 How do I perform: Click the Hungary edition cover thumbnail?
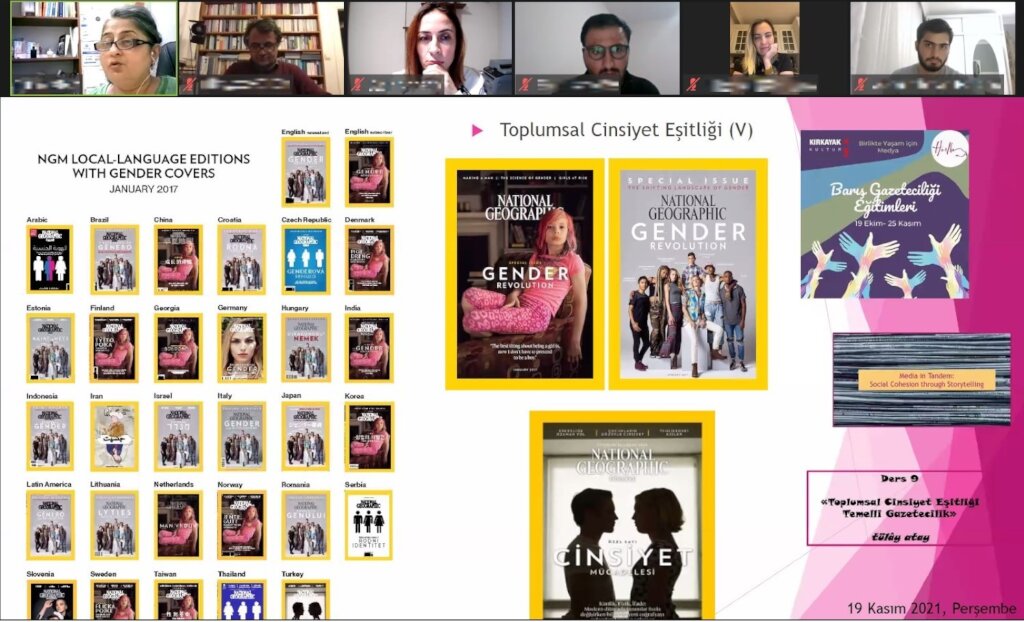[306, 348]
